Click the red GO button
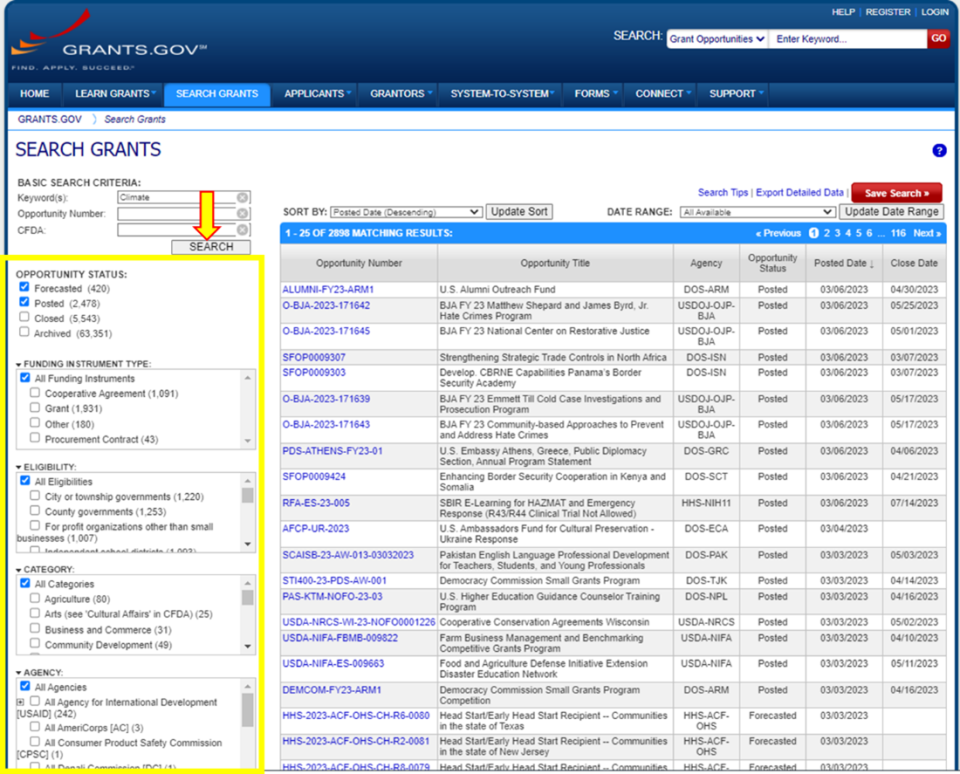This screenshot has width=960, height=774. 938,38
